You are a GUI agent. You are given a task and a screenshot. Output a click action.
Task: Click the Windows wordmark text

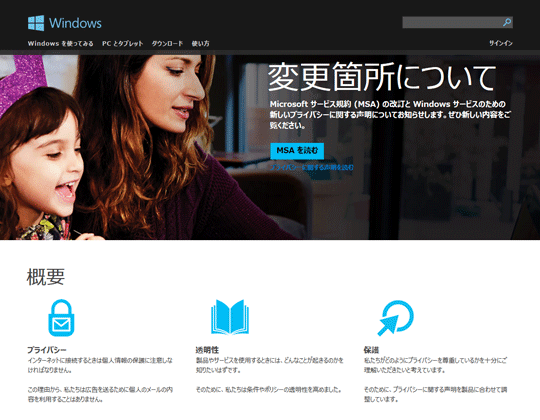tap(75, 23)
